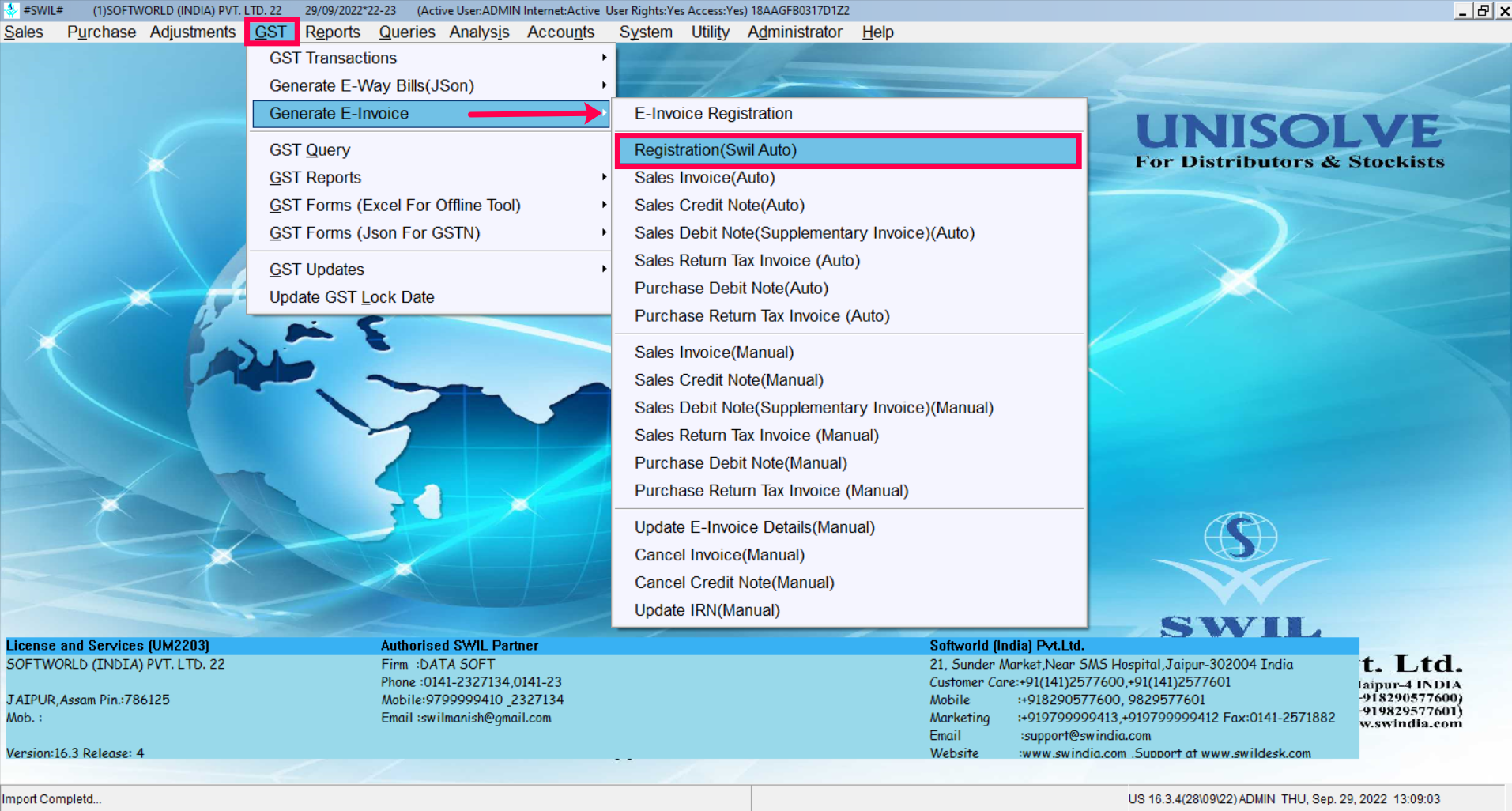Open the Purchase menu
1512x811 pixels.
pyautogui.click(x=101, y=32)
